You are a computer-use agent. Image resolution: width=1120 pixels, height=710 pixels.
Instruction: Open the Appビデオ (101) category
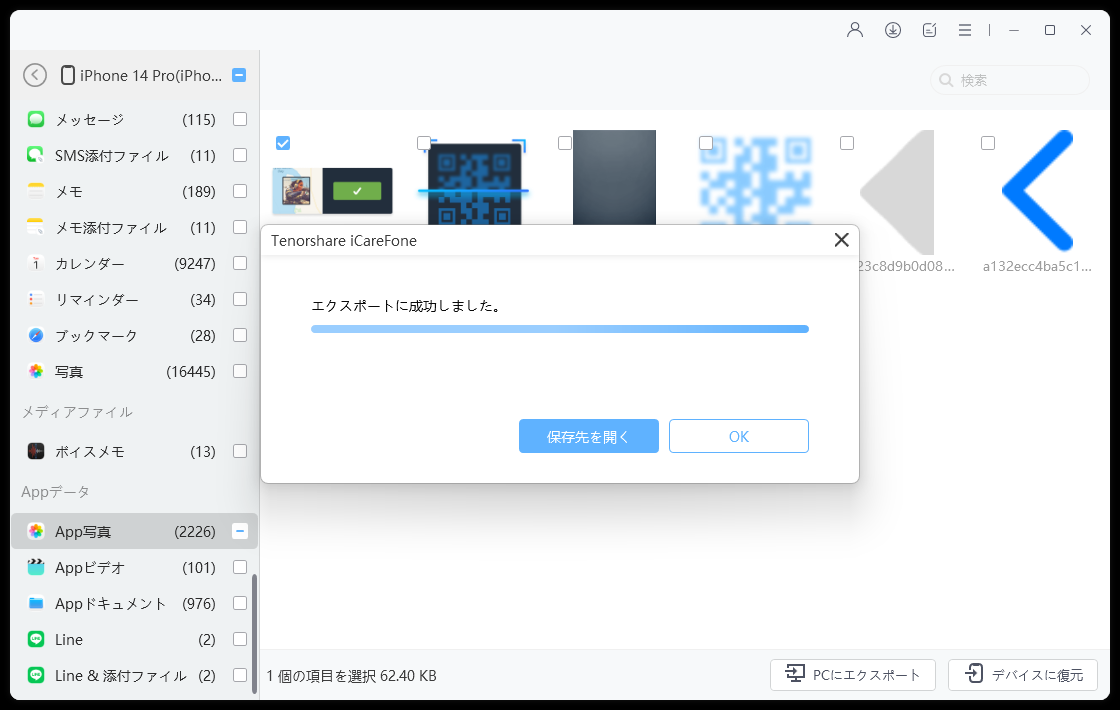click(x=134, y=567)
